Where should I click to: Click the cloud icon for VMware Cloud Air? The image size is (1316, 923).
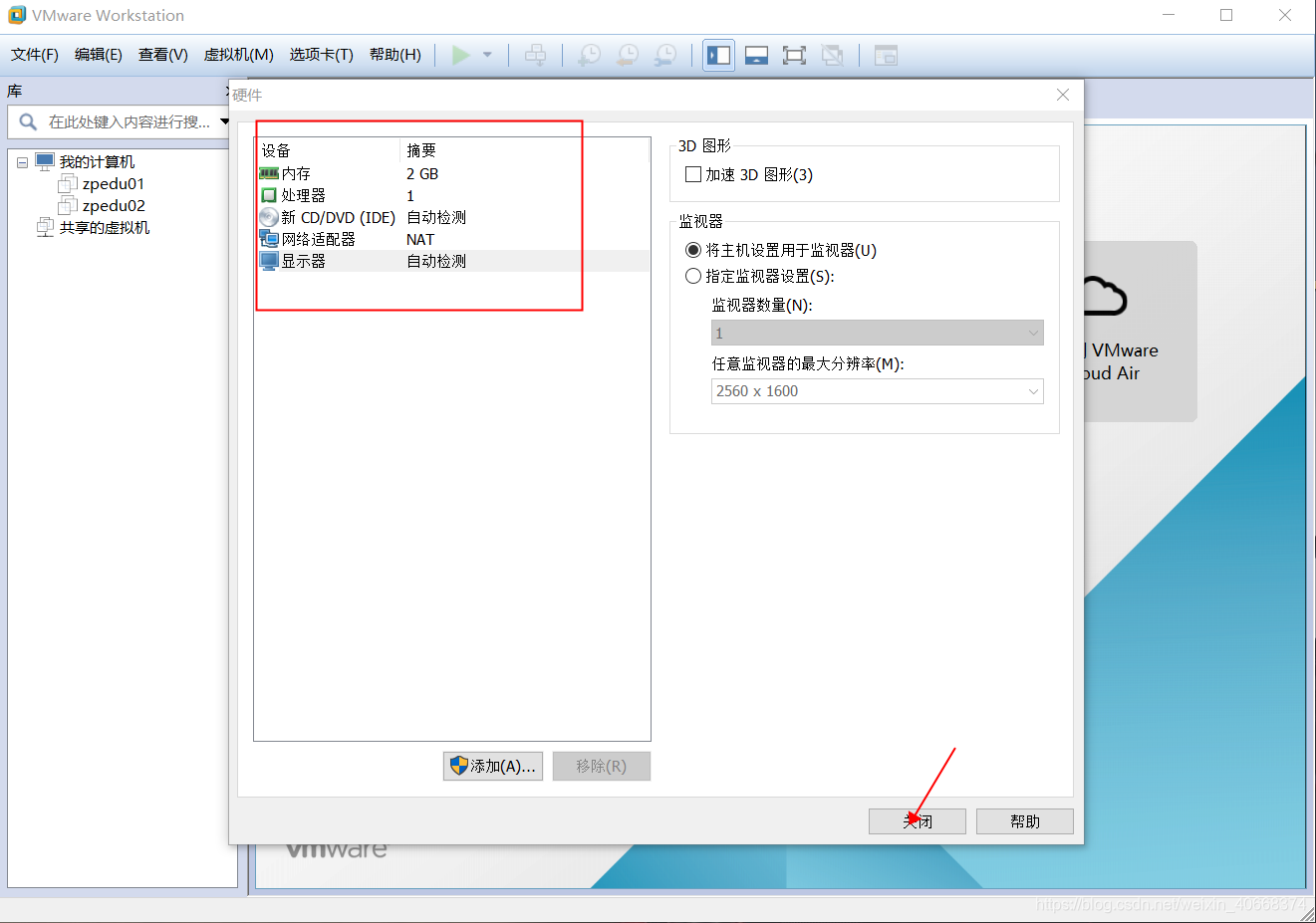(x=1104, y=296)
